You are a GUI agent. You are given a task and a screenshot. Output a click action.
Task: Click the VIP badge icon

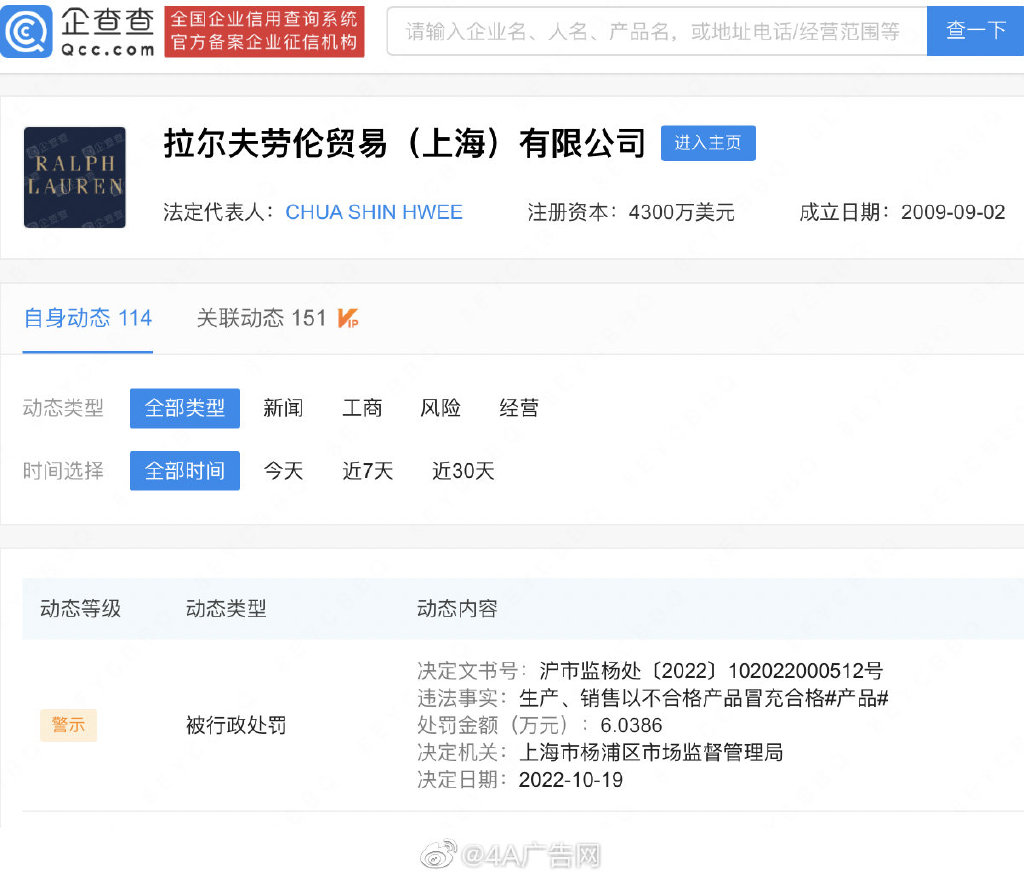click(x=347, y=318)
